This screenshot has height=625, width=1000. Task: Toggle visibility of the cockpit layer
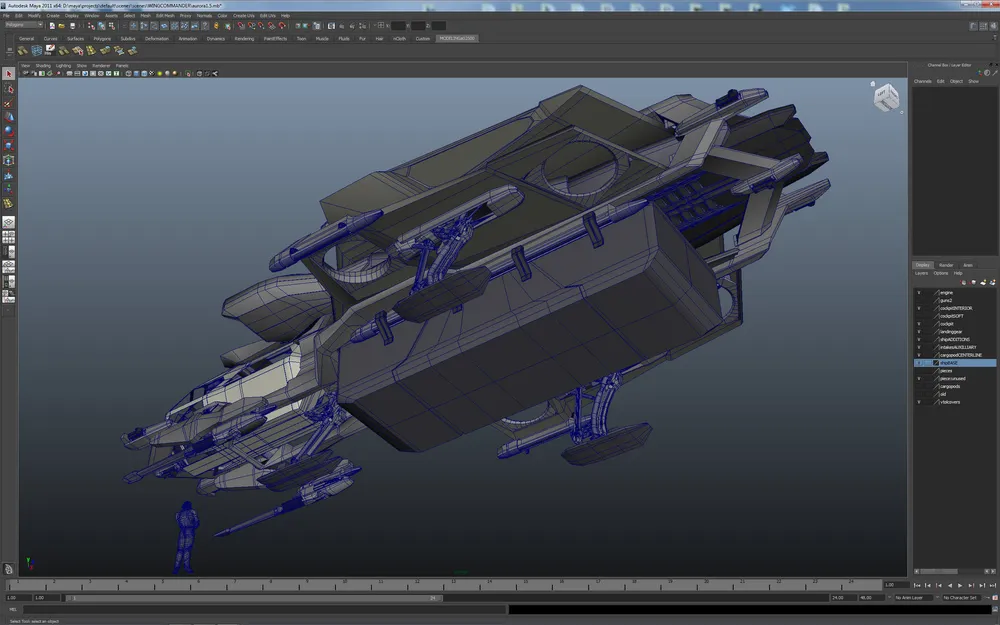(x=919, y=324)
